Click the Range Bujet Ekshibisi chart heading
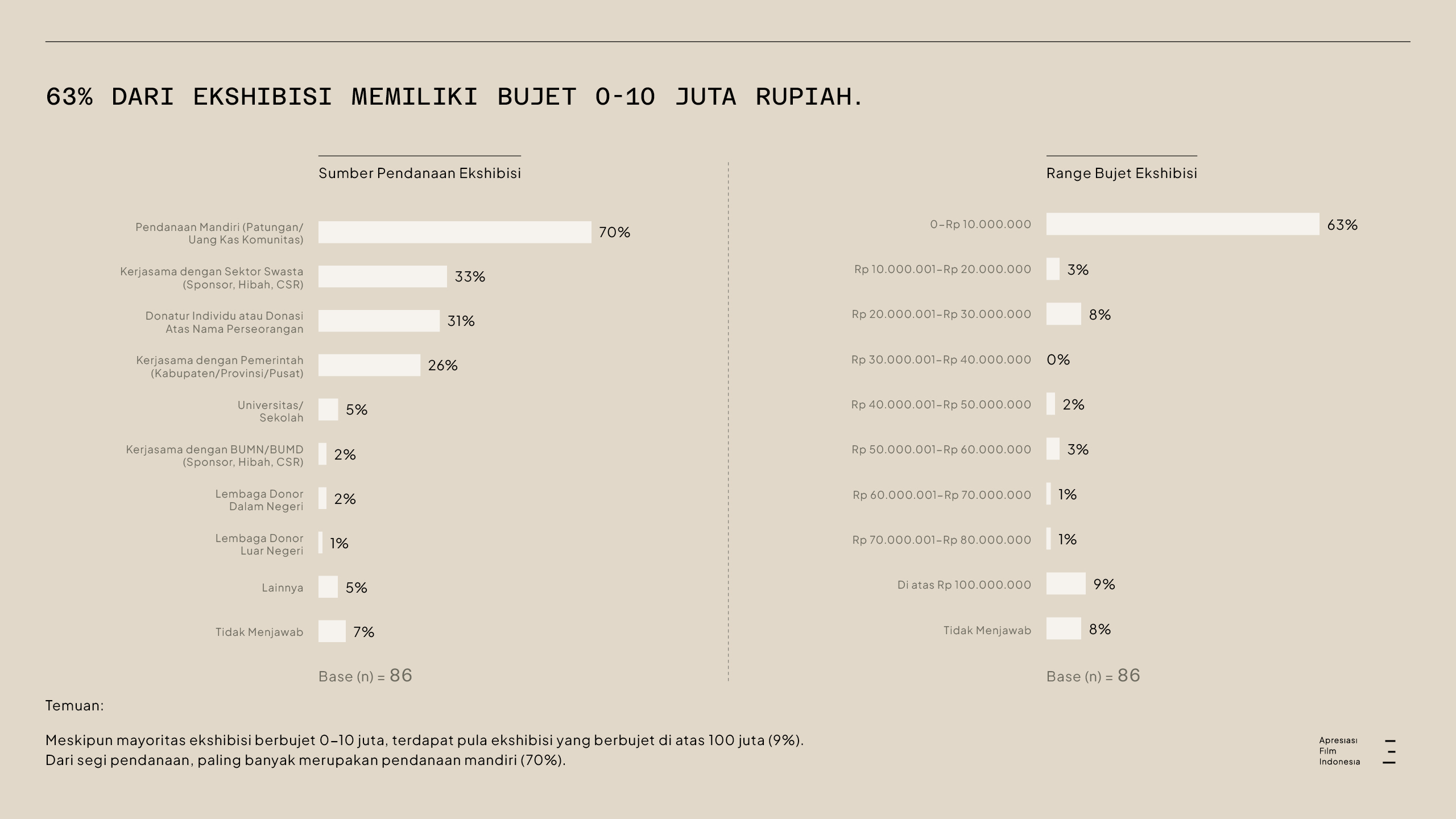The width and height of the screenshot is (1456, 819). [x=1121, y=173]
